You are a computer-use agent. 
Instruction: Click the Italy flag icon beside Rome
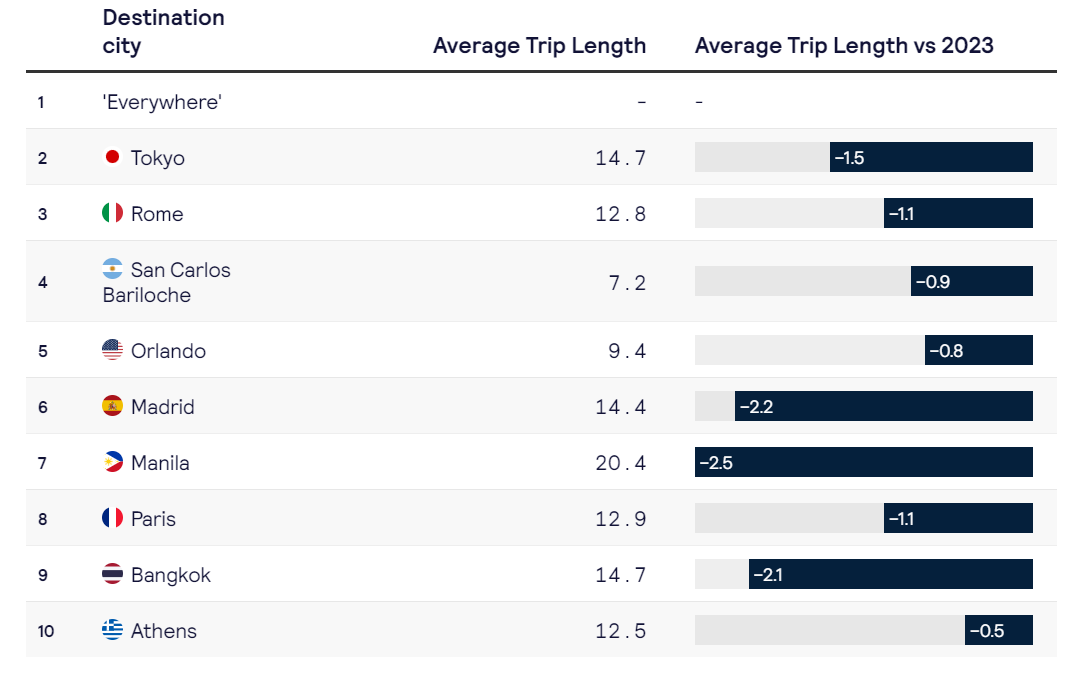point(112,213)
